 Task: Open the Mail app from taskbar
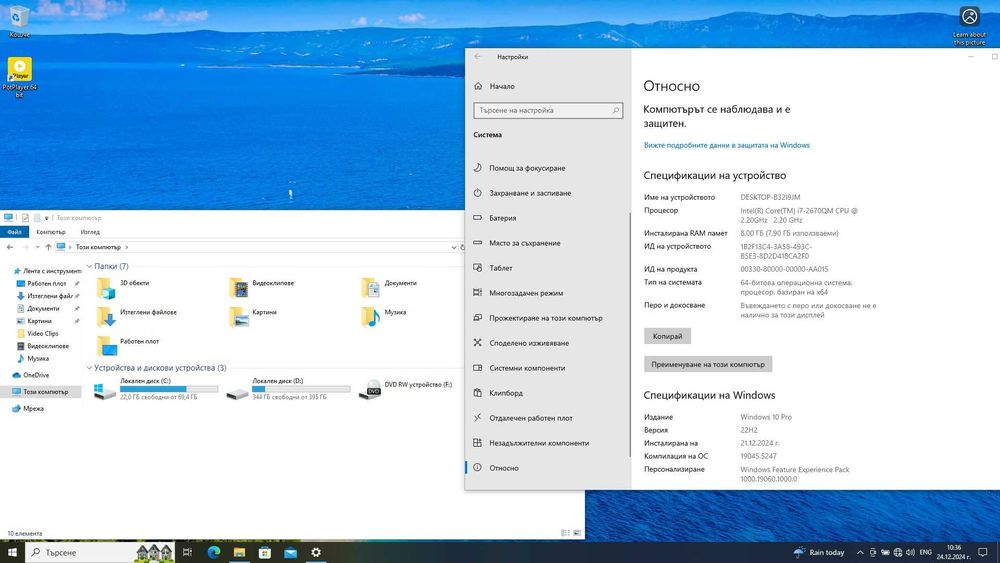[x=290, y=552]
